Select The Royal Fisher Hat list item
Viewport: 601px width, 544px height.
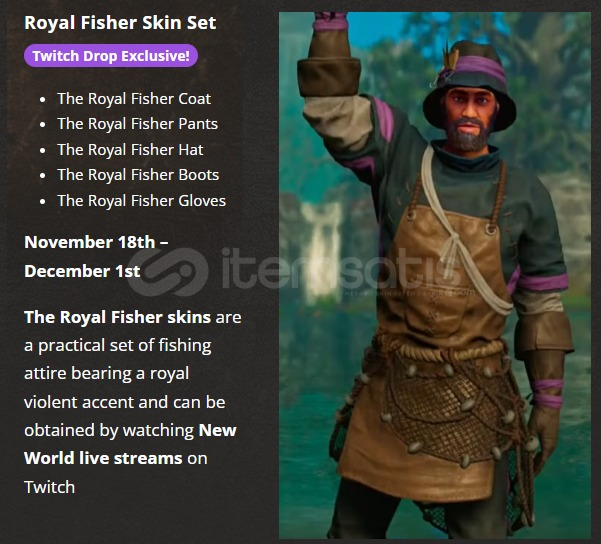(130, 150)
